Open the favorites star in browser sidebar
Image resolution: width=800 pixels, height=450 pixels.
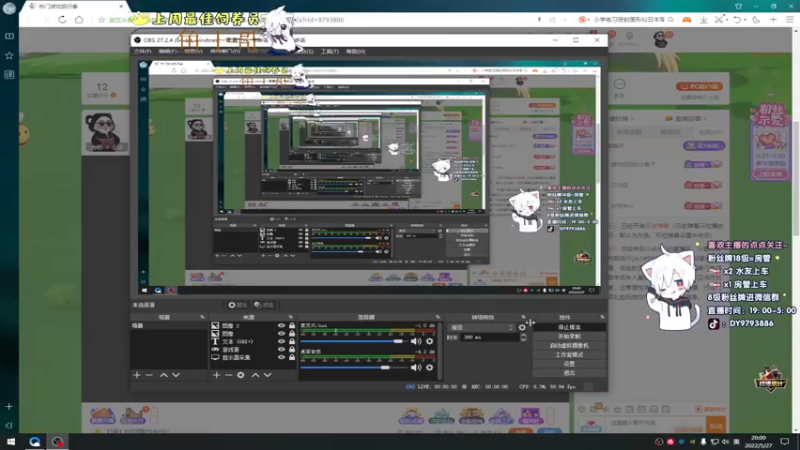point(9,55)
